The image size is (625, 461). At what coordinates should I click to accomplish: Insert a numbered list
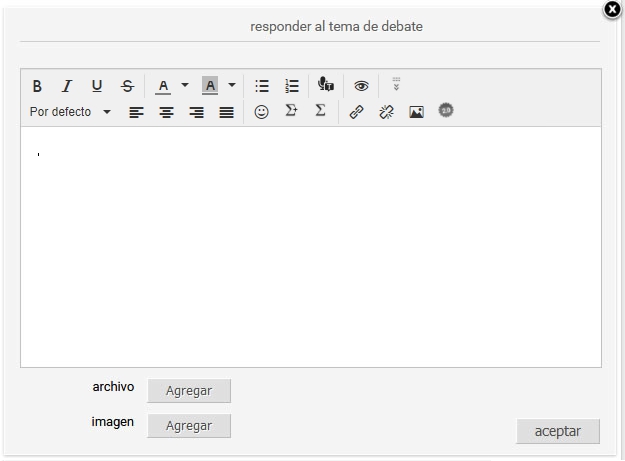coord(292,86)
